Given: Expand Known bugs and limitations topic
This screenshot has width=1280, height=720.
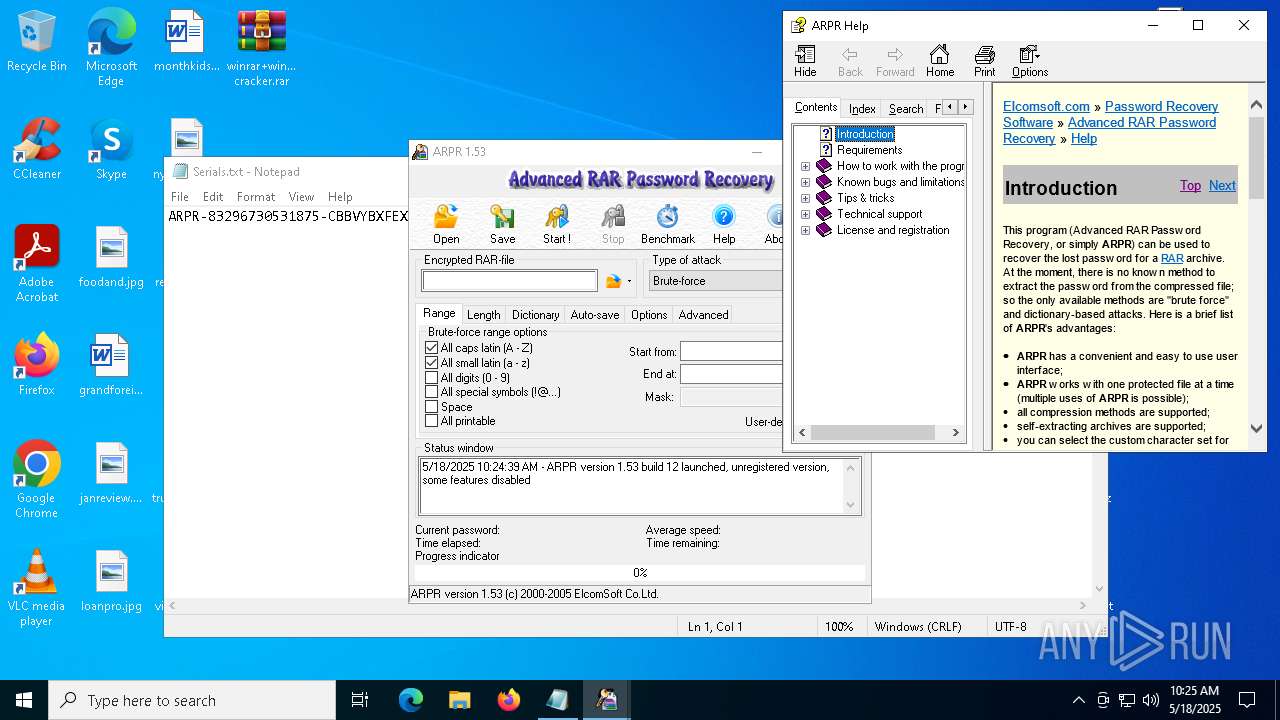Looking at the screenshot, I should coord(805,182).
